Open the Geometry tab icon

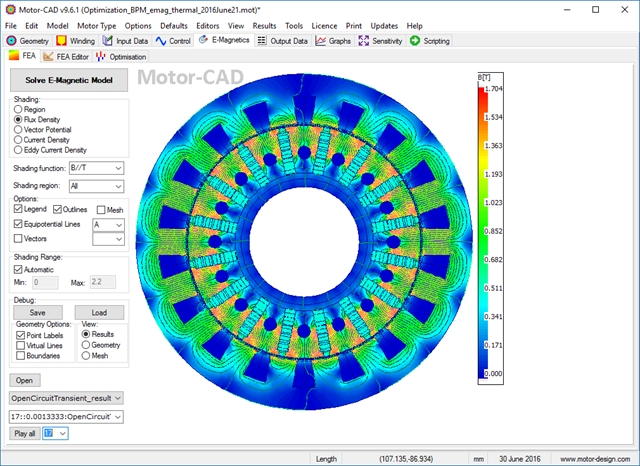11,41
